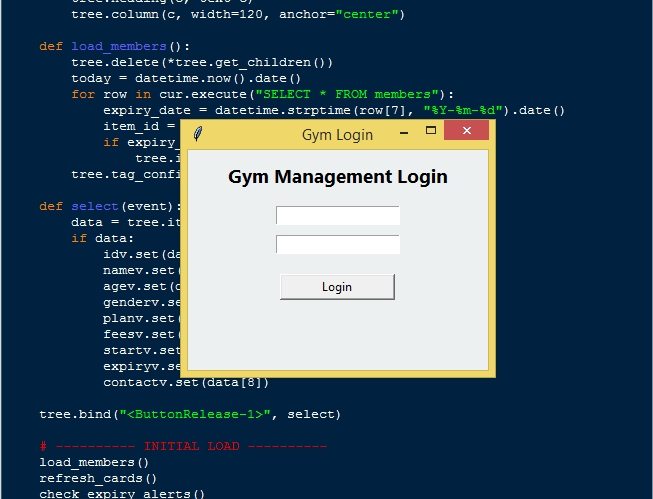Click the tree.column width=120 code line
Screen dimensions: 653x499
point(238,14)
